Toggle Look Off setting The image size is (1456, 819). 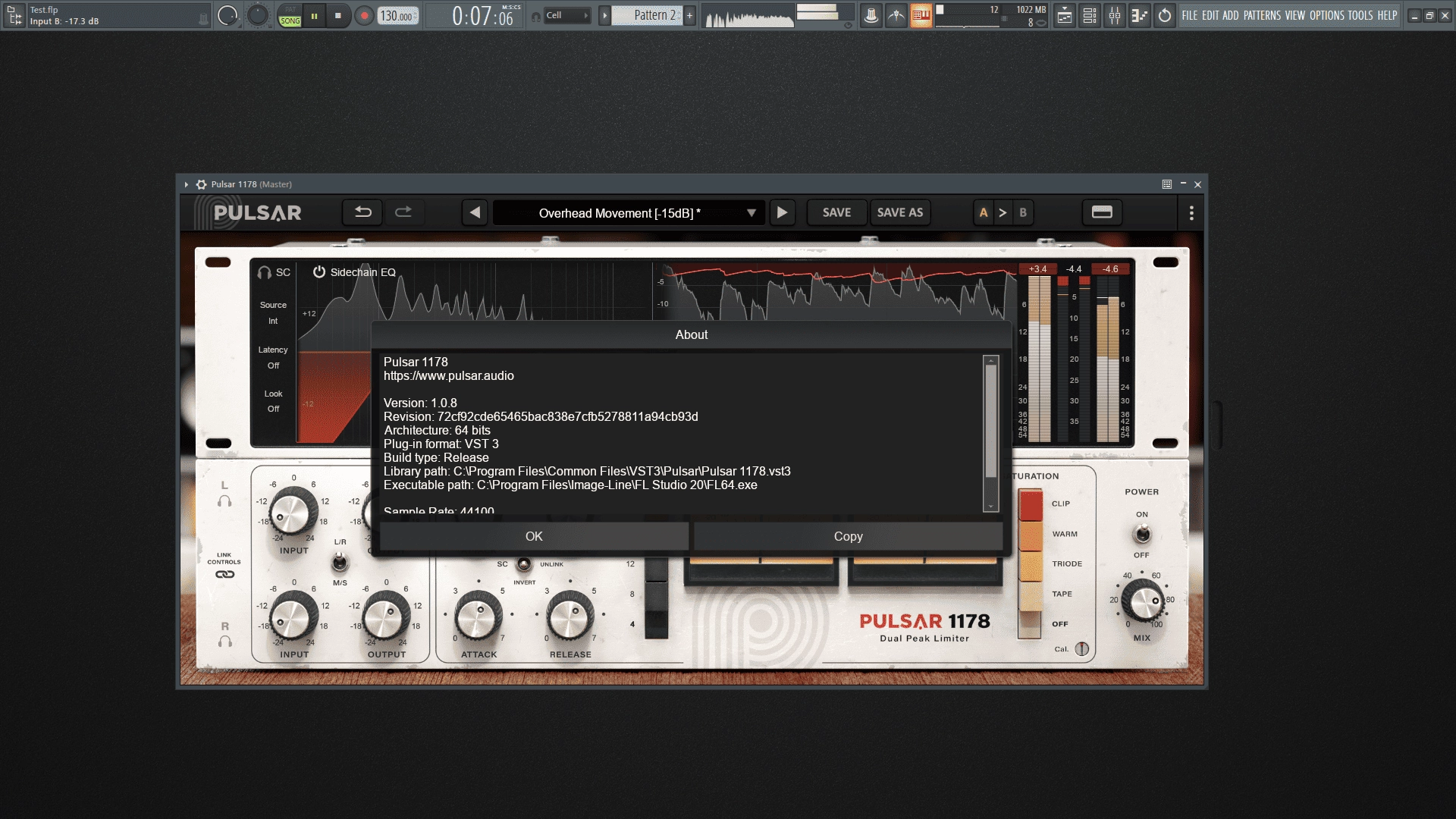[x=273, y=409]
